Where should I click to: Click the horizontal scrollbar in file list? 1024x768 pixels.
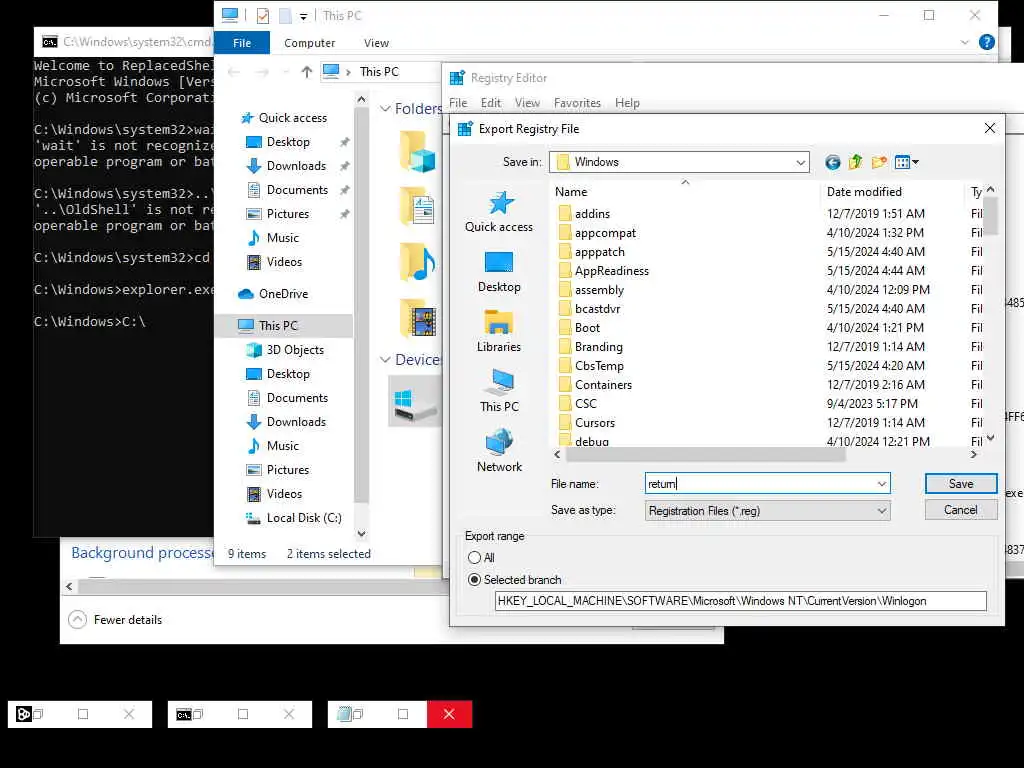pos(705,455)
